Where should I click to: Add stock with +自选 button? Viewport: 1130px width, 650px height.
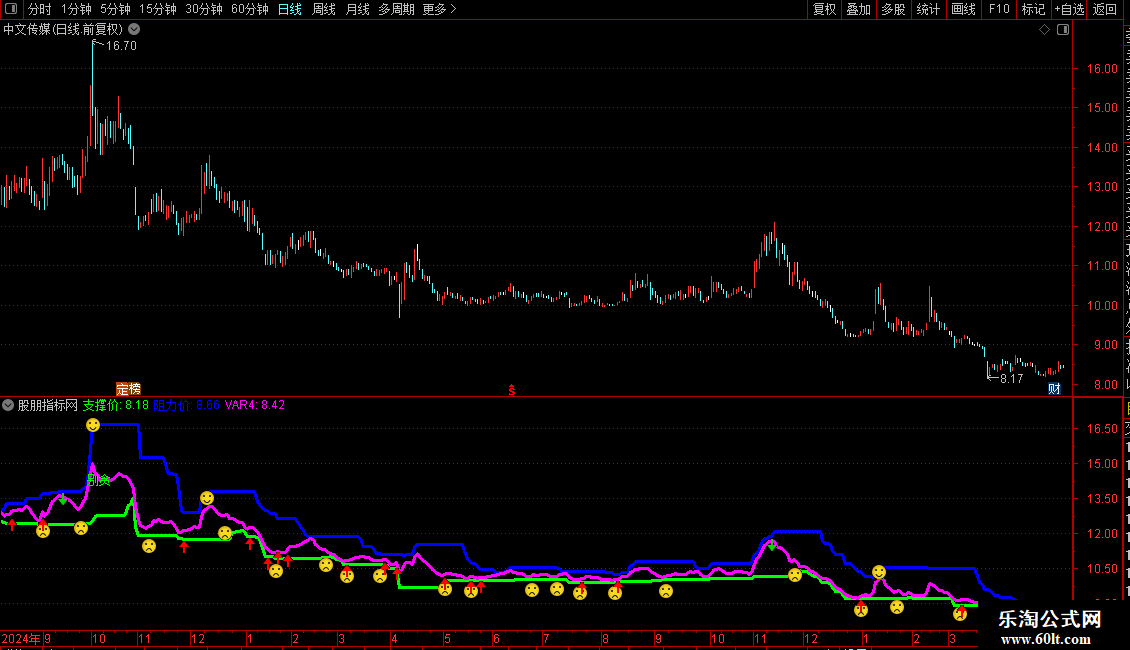point(1069,9)
